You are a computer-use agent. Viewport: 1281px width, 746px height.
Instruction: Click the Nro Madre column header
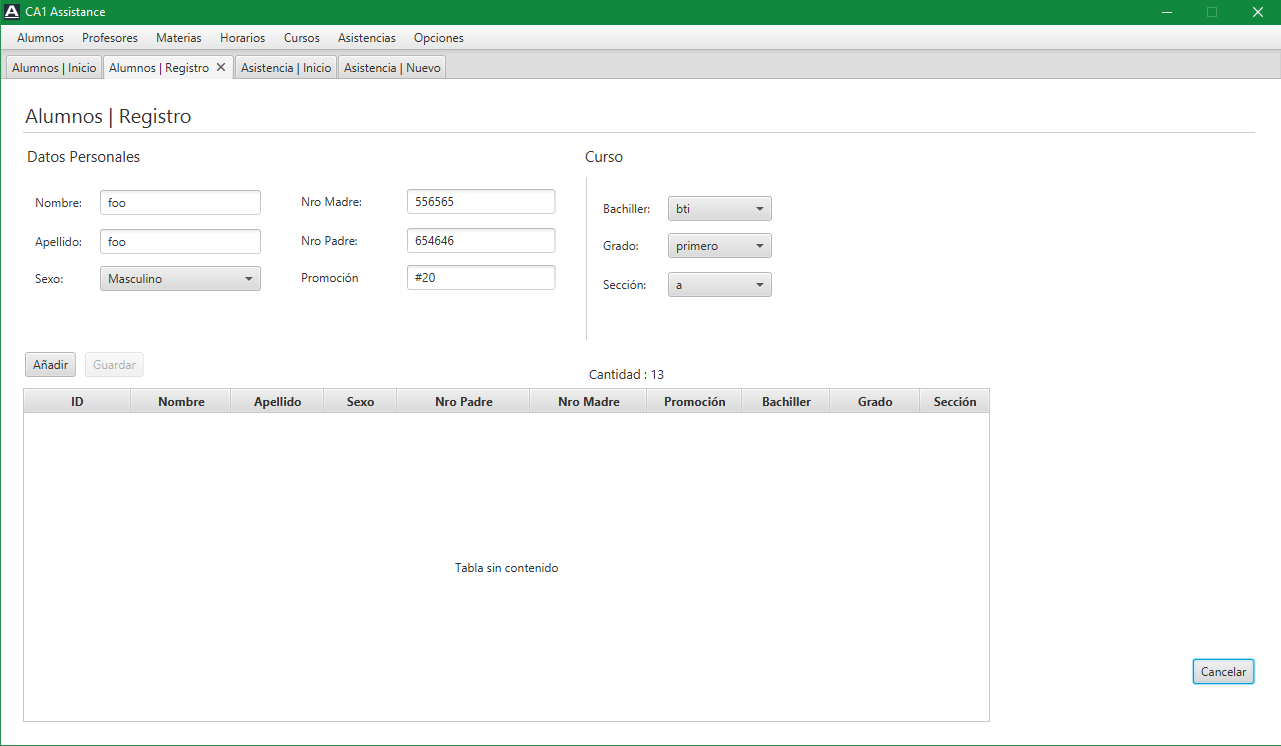588,401
